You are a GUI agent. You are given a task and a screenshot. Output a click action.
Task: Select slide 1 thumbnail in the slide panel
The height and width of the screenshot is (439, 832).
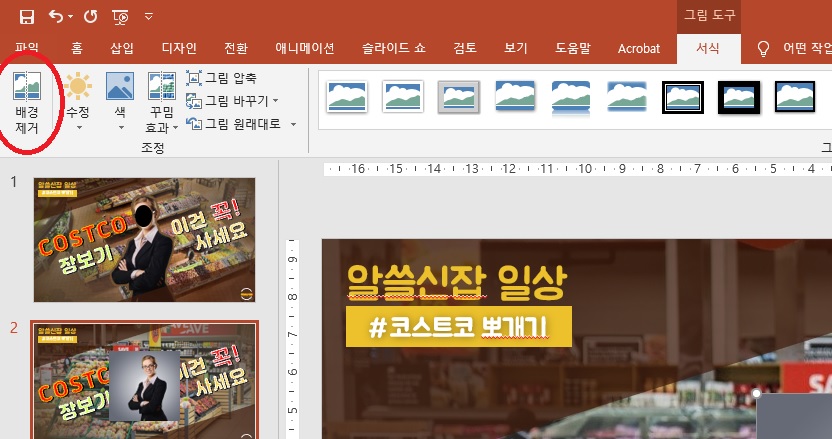(144, 240)
